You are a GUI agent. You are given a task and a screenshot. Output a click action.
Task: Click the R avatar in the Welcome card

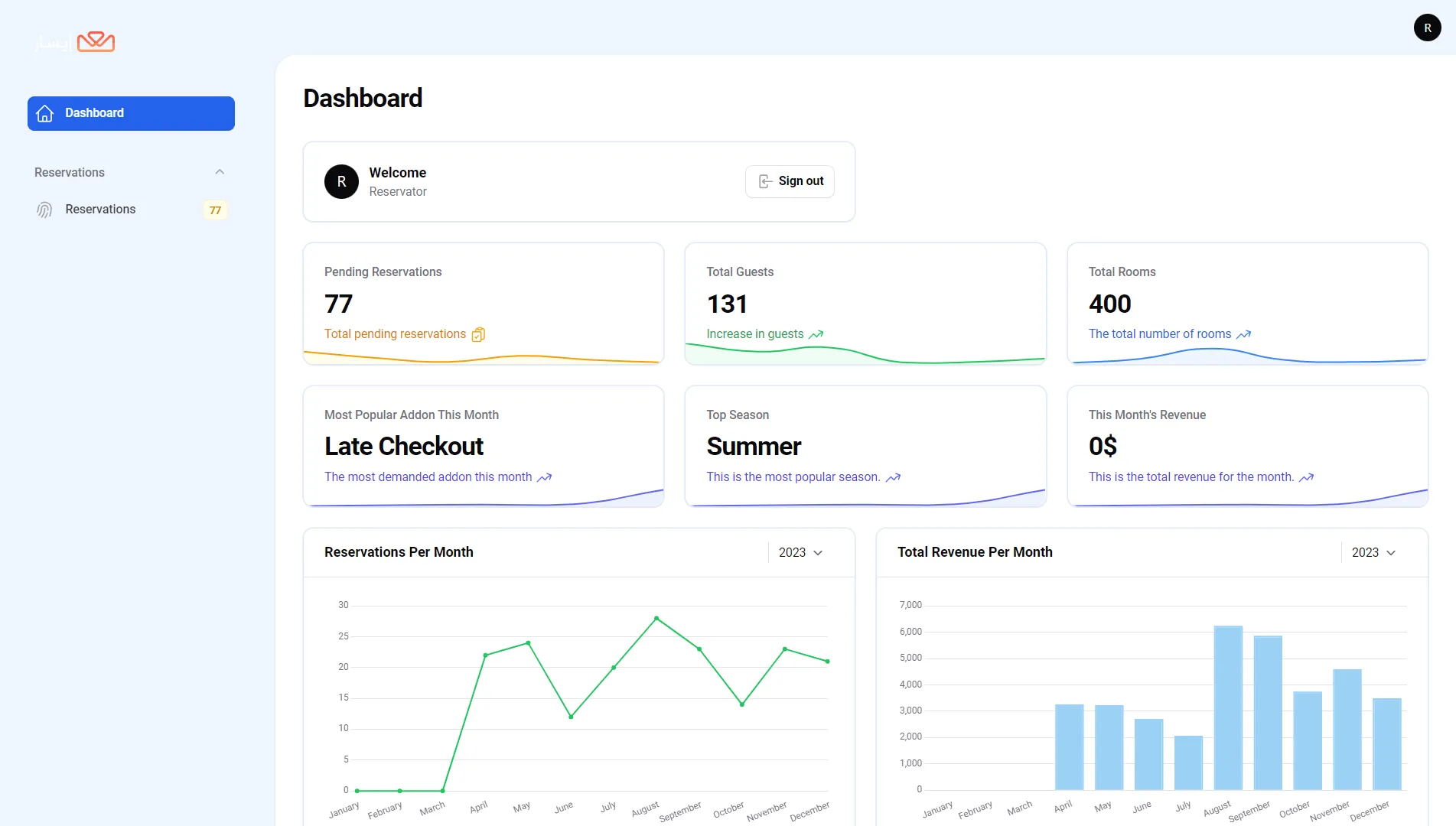pos(341,182)
